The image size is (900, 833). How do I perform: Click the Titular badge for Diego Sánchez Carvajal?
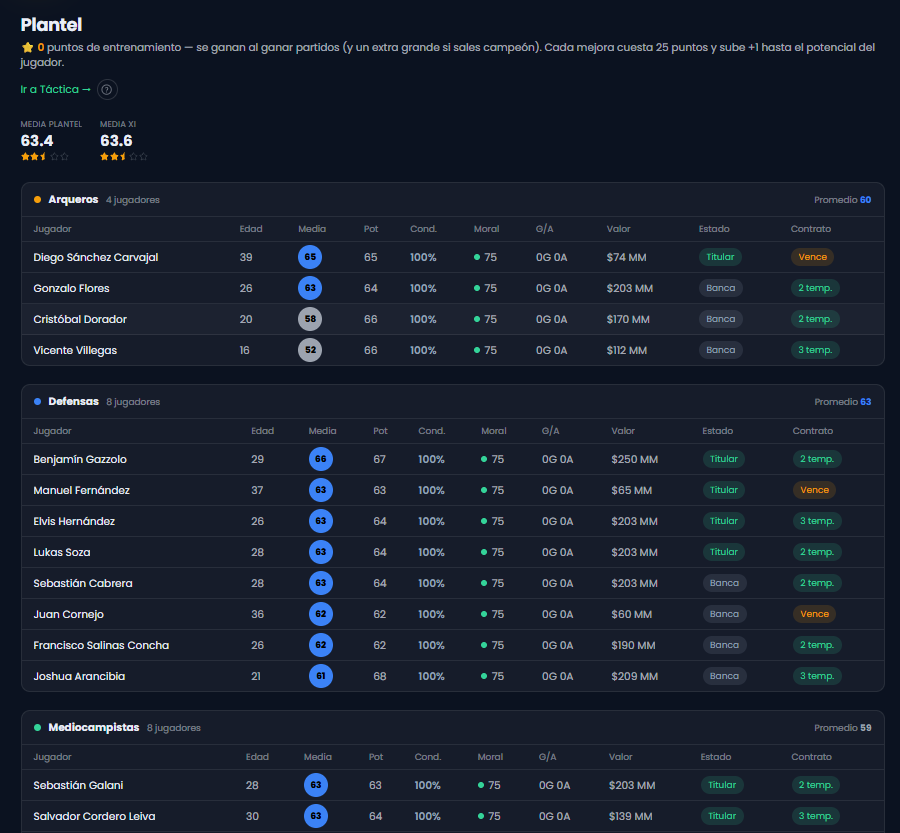click(x=720, y=257)
